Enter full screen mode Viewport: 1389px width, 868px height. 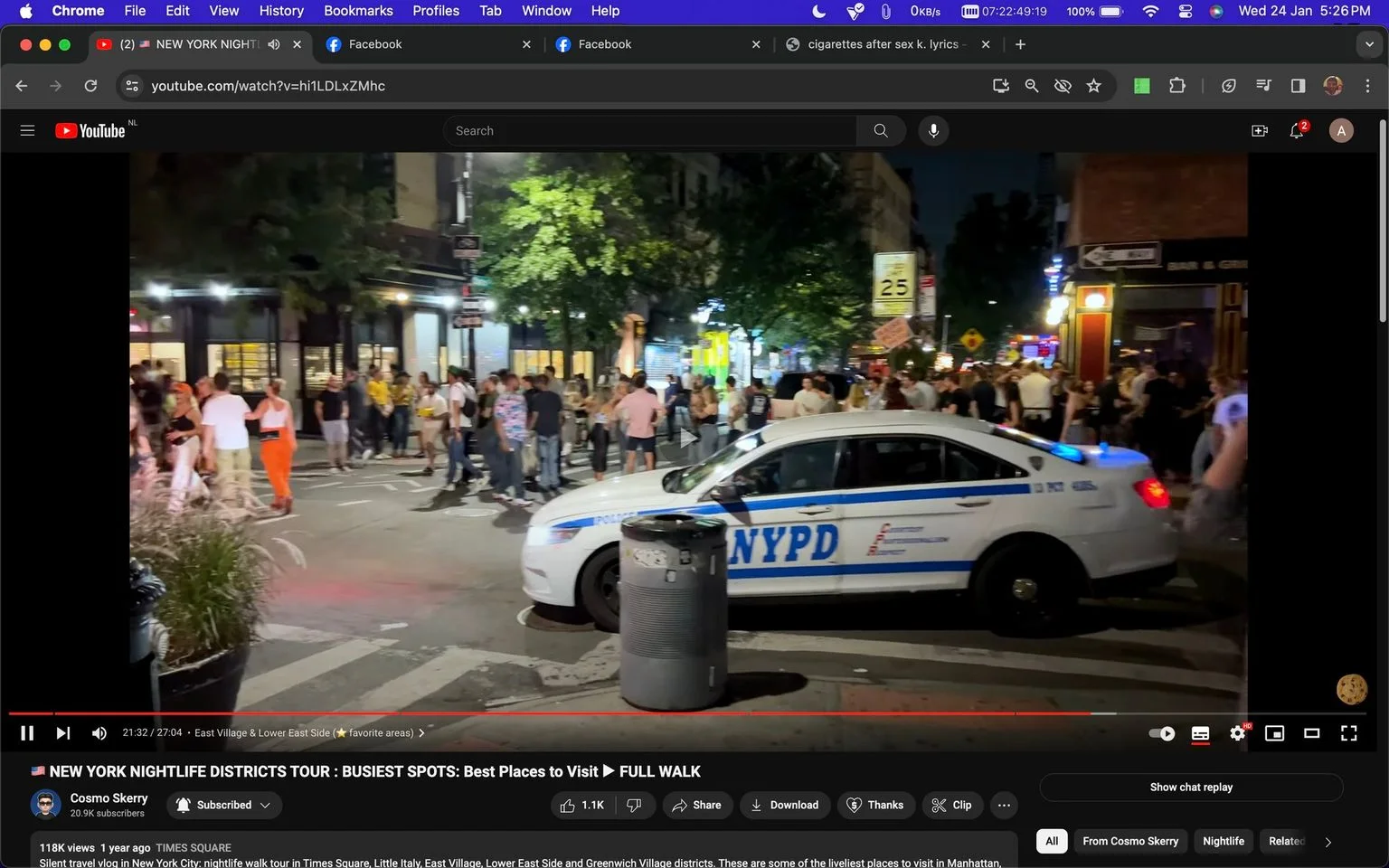click(1348, 733)
